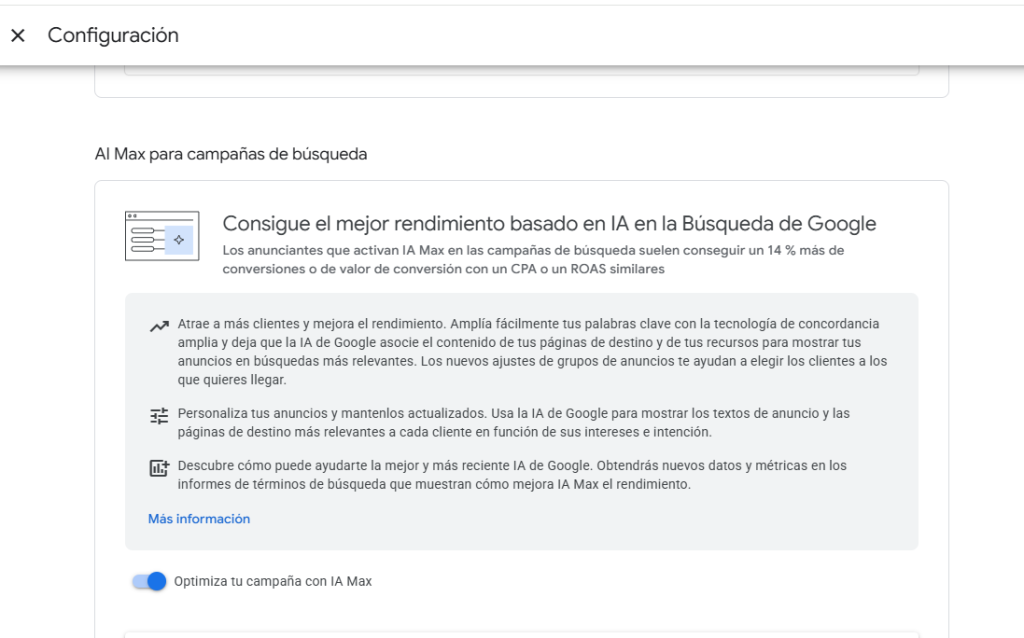Close the Configuración panel with the X

click(18, 35)
